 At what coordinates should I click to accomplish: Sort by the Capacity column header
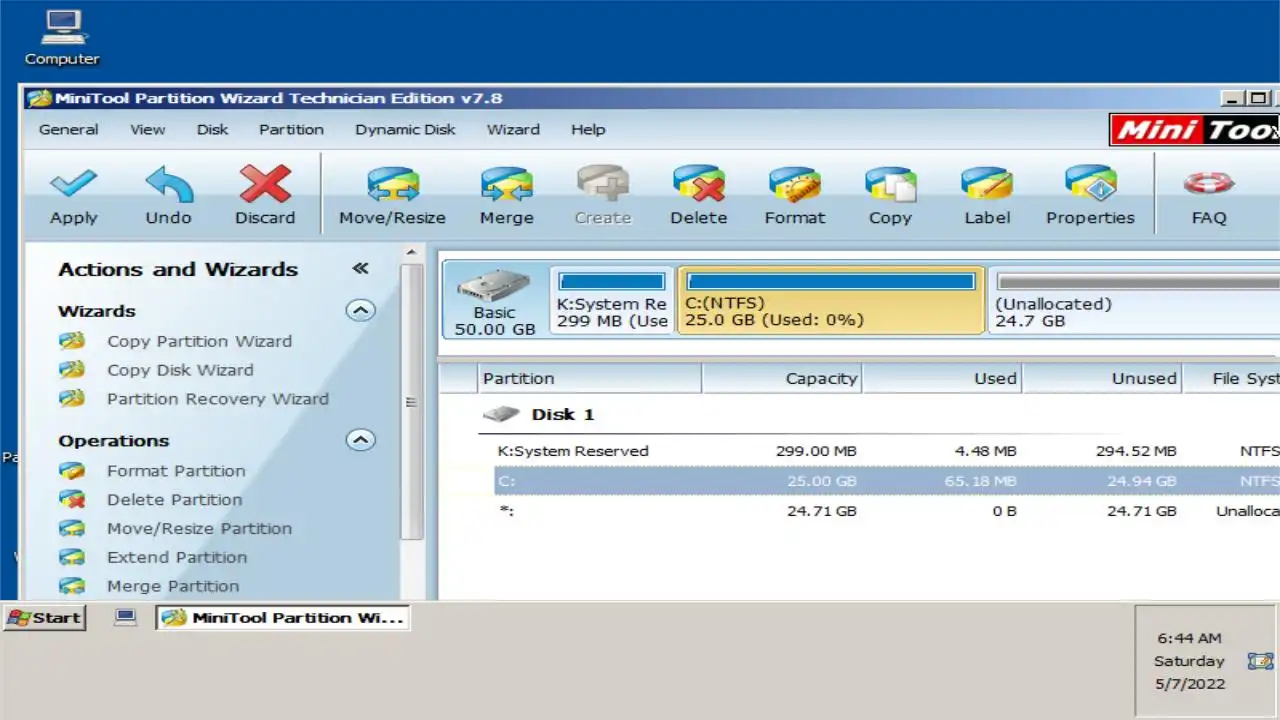coord(782,378)
